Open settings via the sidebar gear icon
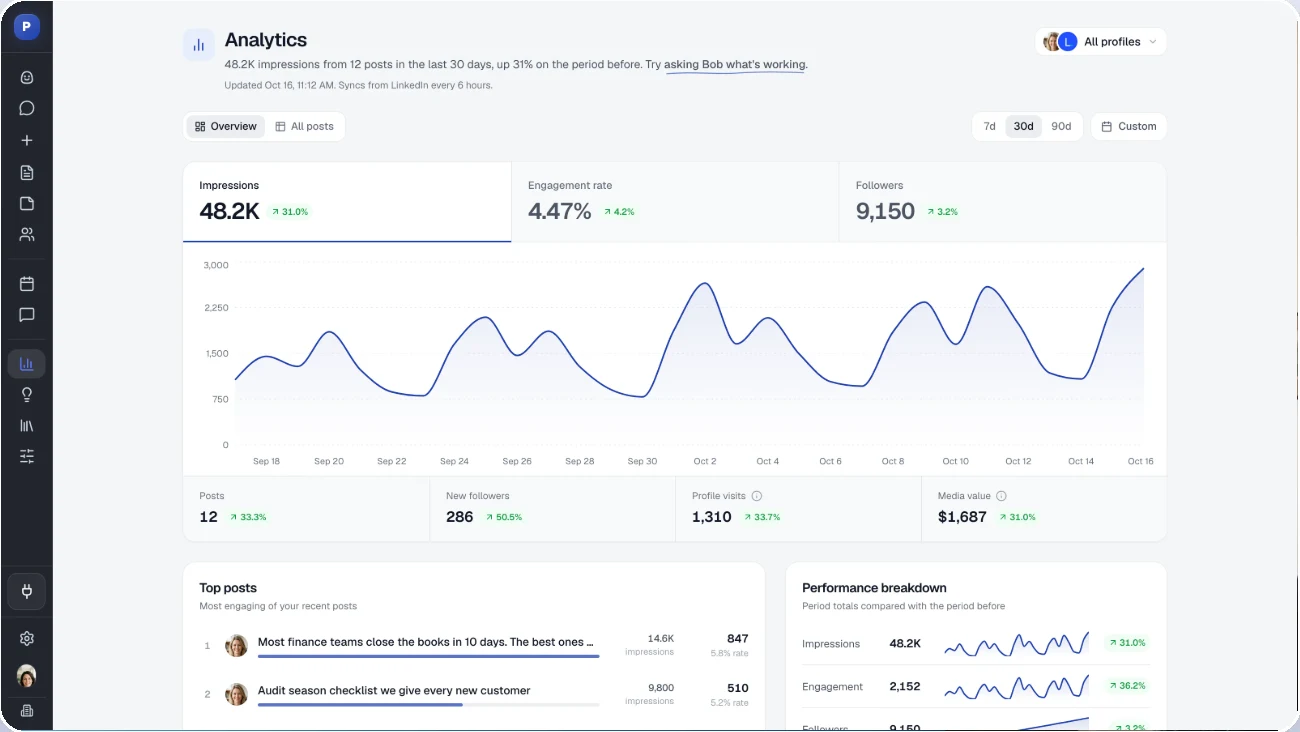The image size is (1300, 732). pyautogui.click(x=27, y=638)
